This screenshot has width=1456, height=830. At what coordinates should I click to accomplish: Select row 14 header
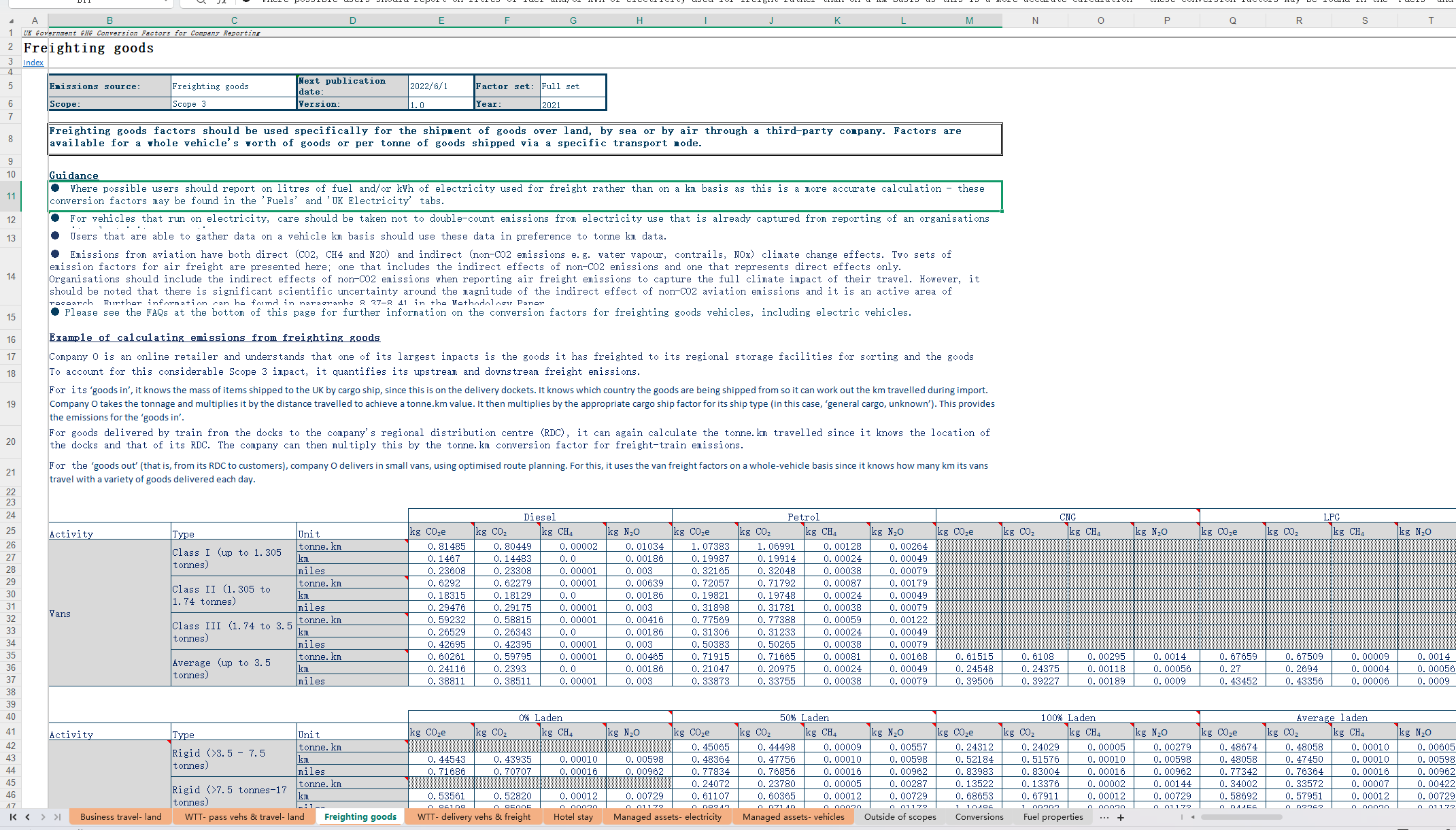(11, 276)
